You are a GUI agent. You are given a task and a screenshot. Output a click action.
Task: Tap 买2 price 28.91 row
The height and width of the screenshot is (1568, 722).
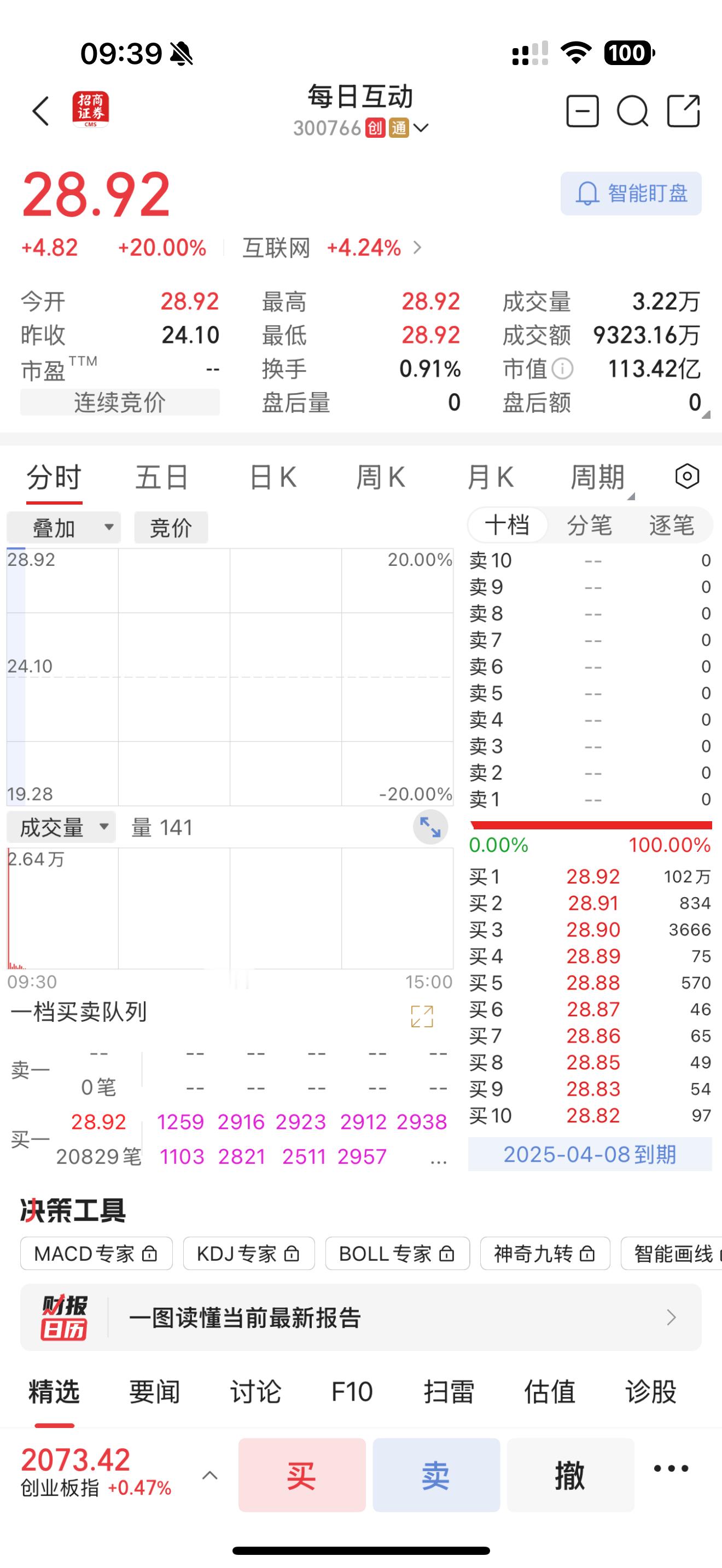[x=590, y=903]
